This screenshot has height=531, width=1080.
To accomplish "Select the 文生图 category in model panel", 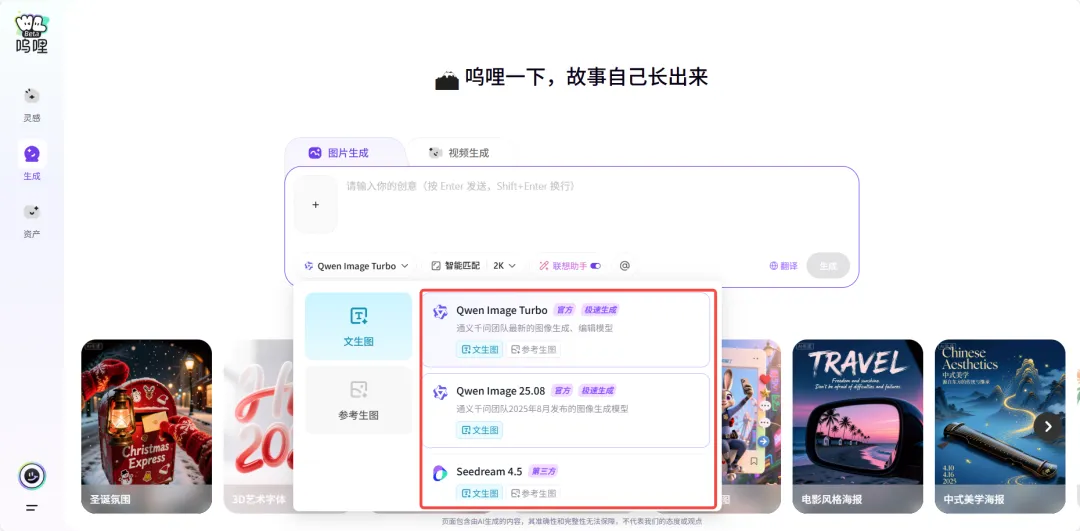I will 358,326.
